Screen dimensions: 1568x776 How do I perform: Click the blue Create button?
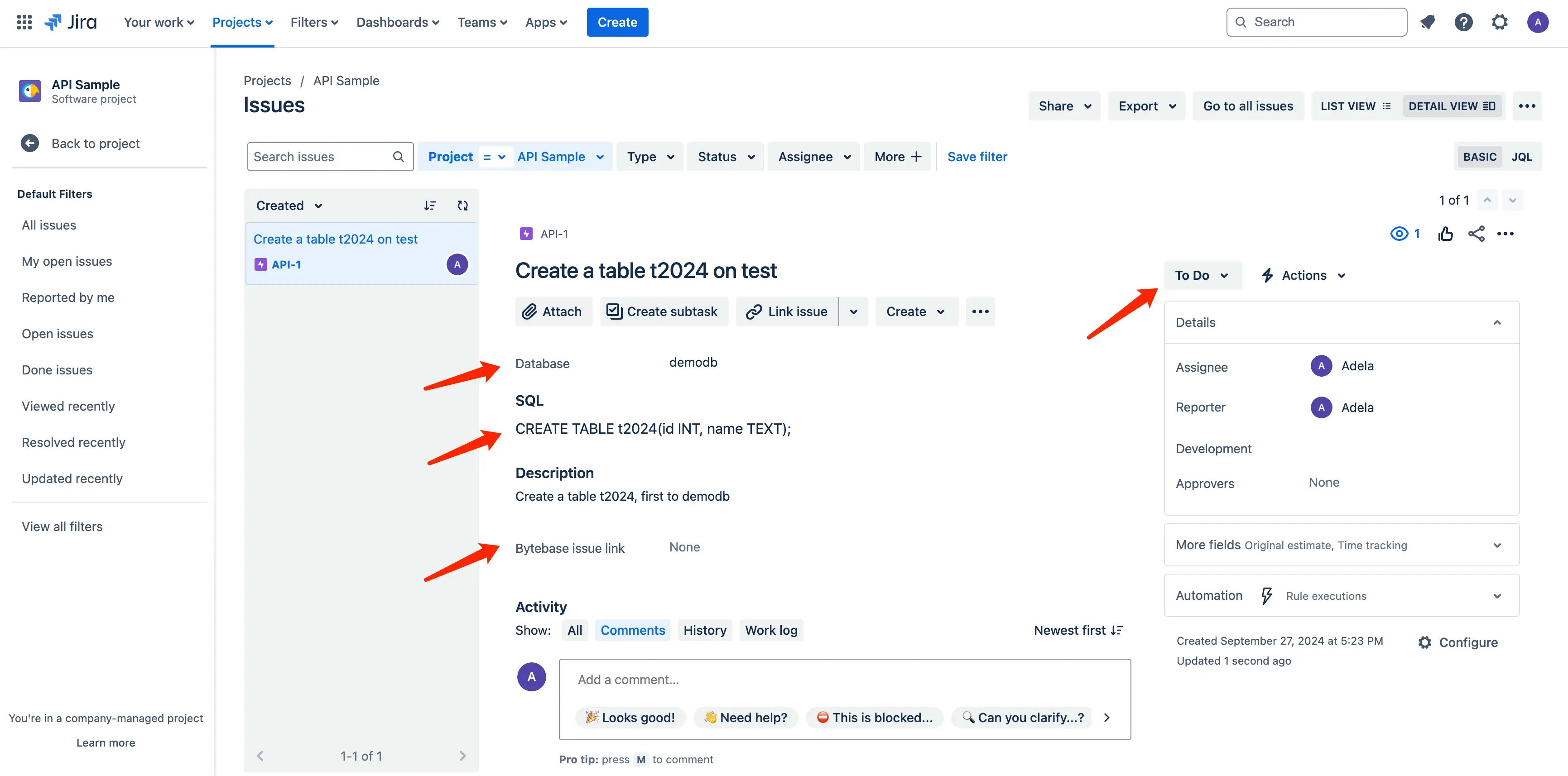click(x=617, y=22)
